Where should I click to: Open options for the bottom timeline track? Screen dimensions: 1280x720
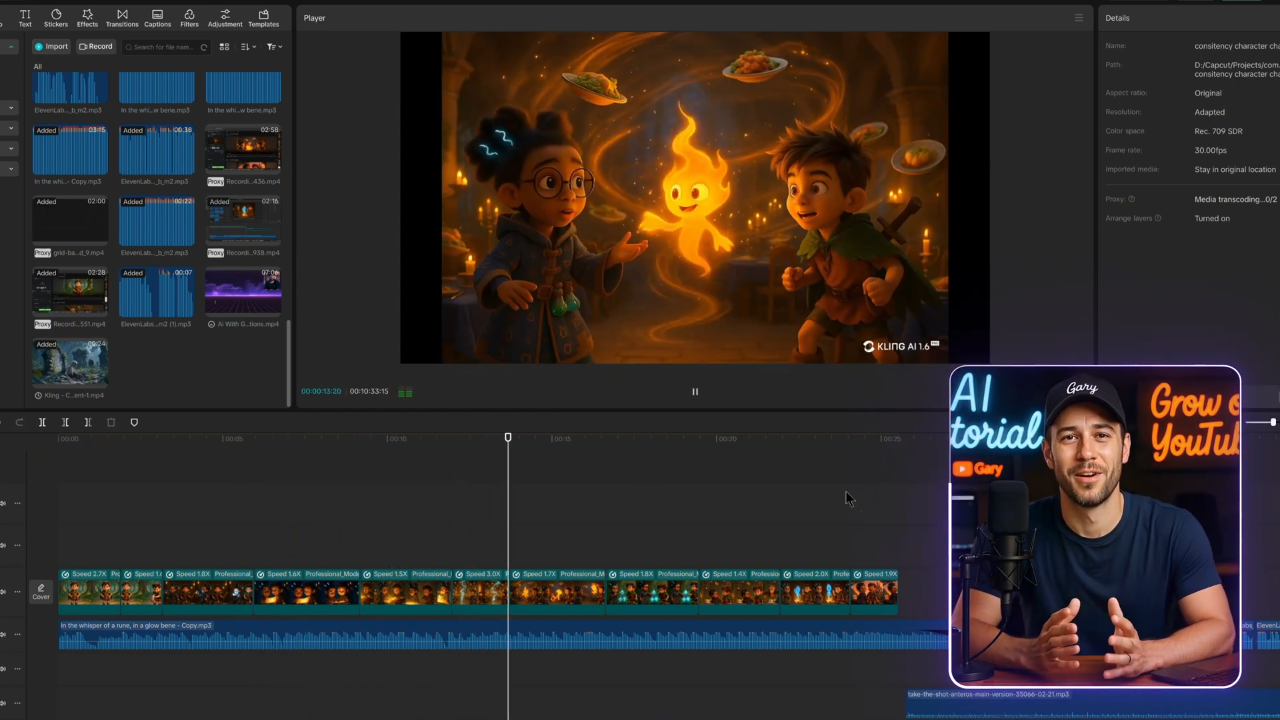[17, 703]
